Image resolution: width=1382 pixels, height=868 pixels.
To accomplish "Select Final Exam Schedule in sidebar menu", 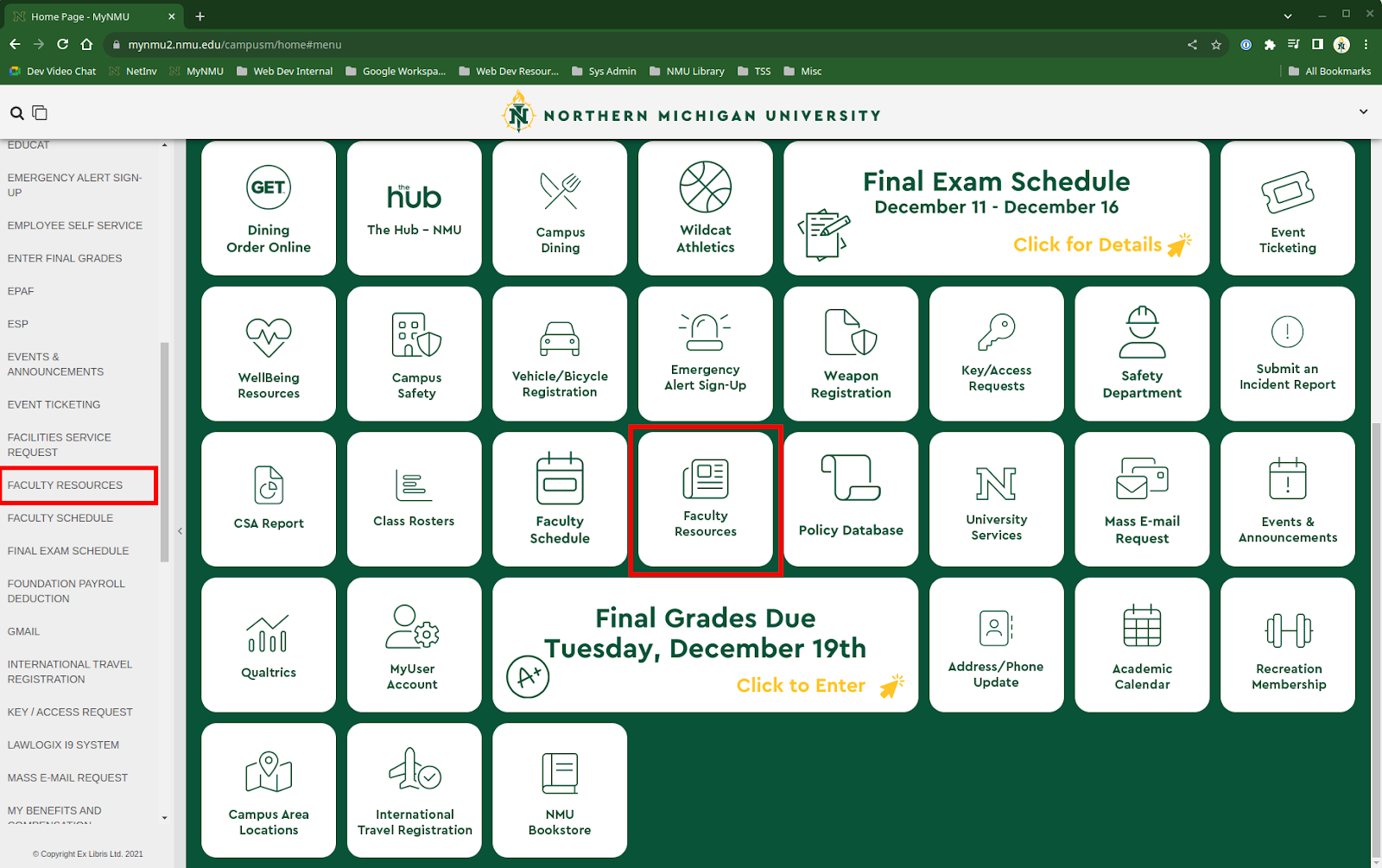I will (68, 551).
